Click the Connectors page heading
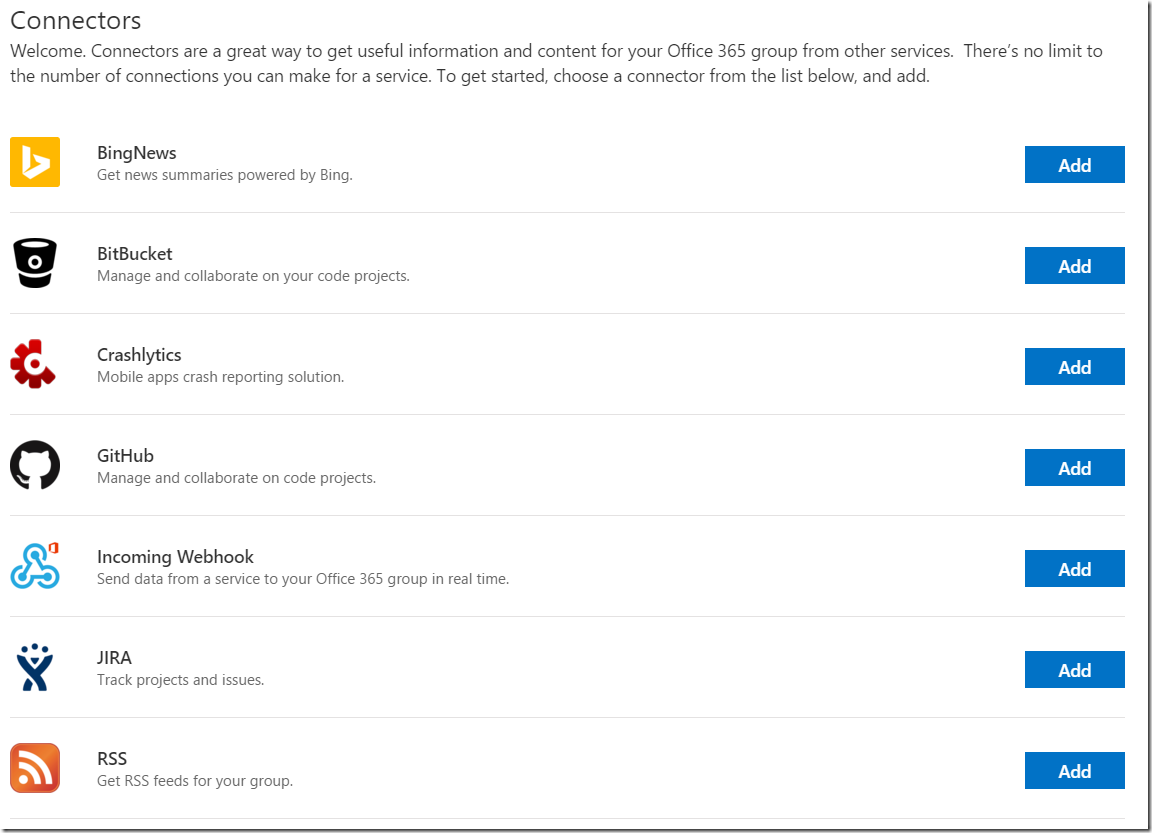Viewport: 1152px width, 833px height. 75,21
